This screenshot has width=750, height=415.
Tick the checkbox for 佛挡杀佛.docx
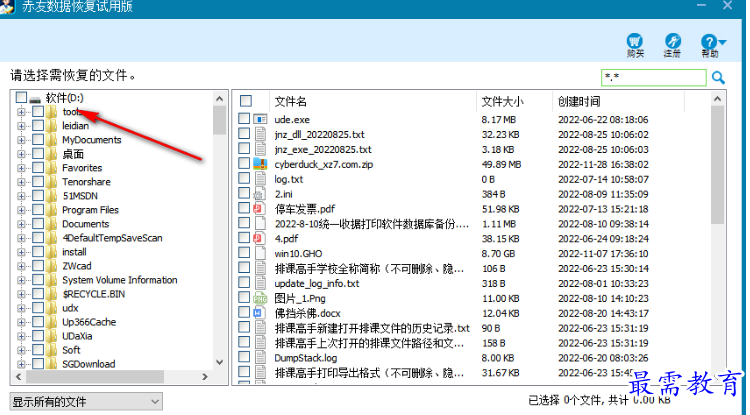[244, 312]
